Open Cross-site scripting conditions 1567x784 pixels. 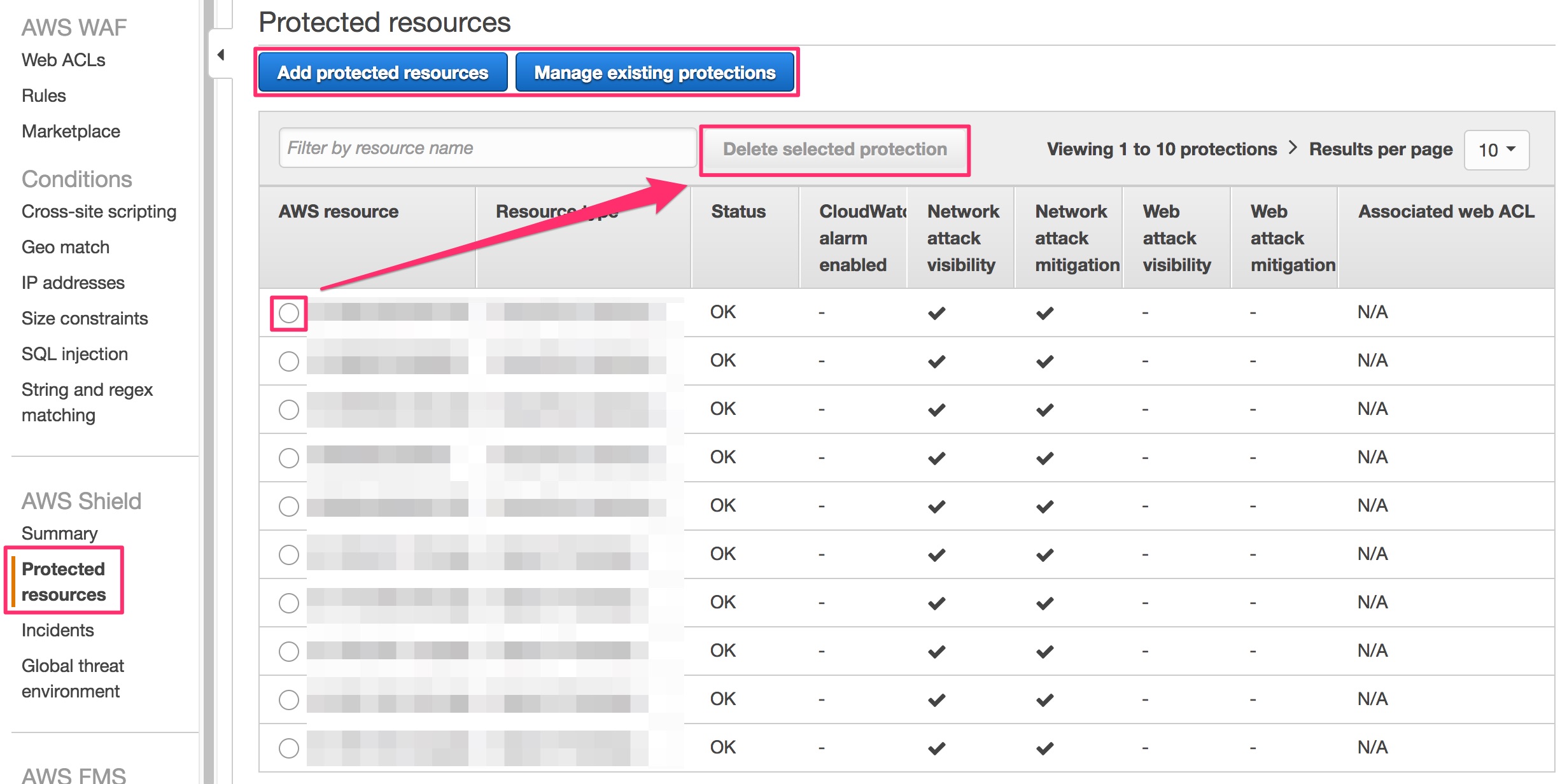point(99,211)
